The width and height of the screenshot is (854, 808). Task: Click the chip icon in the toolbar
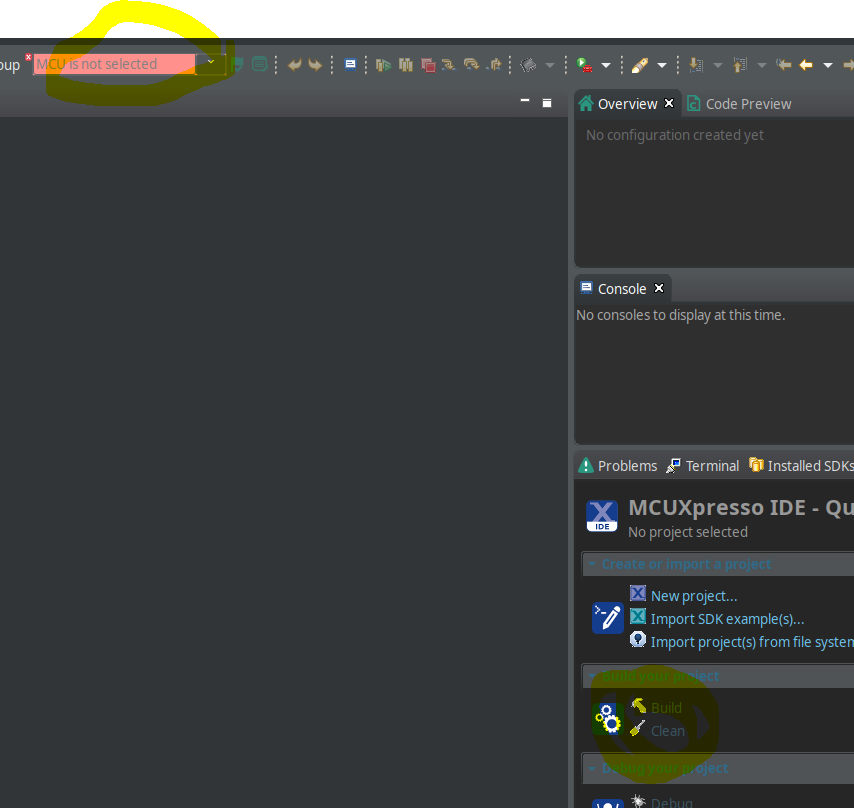coord(528,65)
